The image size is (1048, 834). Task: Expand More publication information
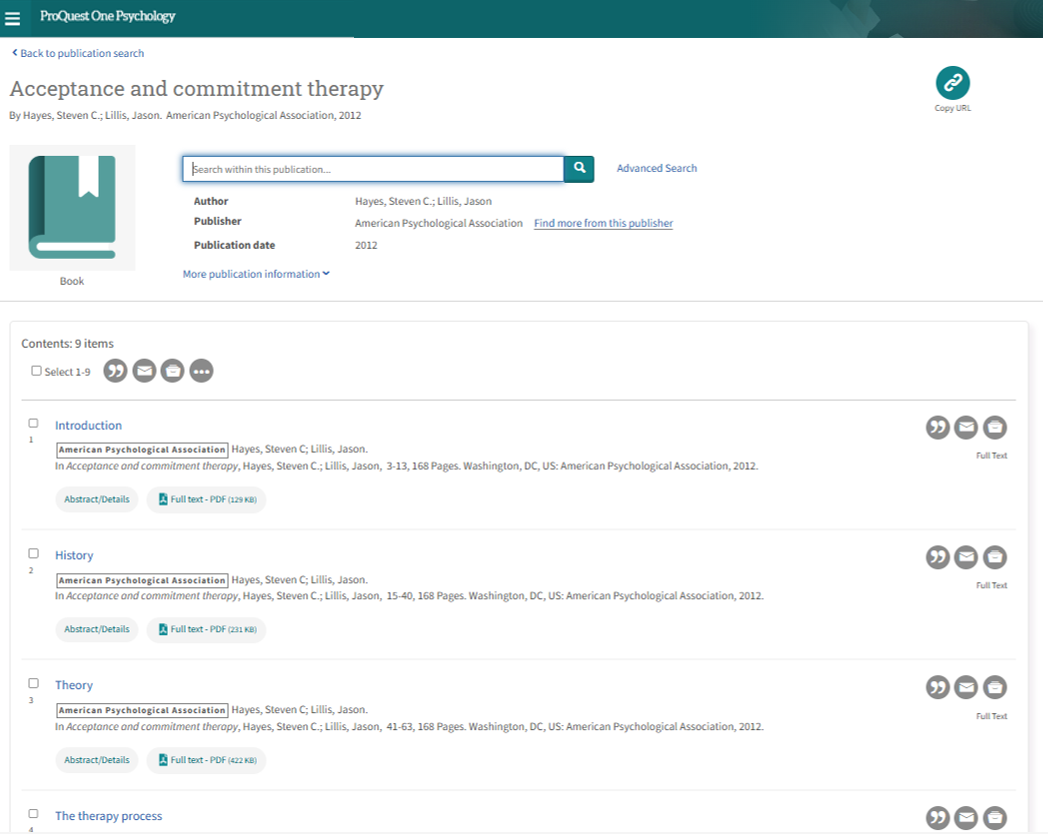click(x=256, y=274)
